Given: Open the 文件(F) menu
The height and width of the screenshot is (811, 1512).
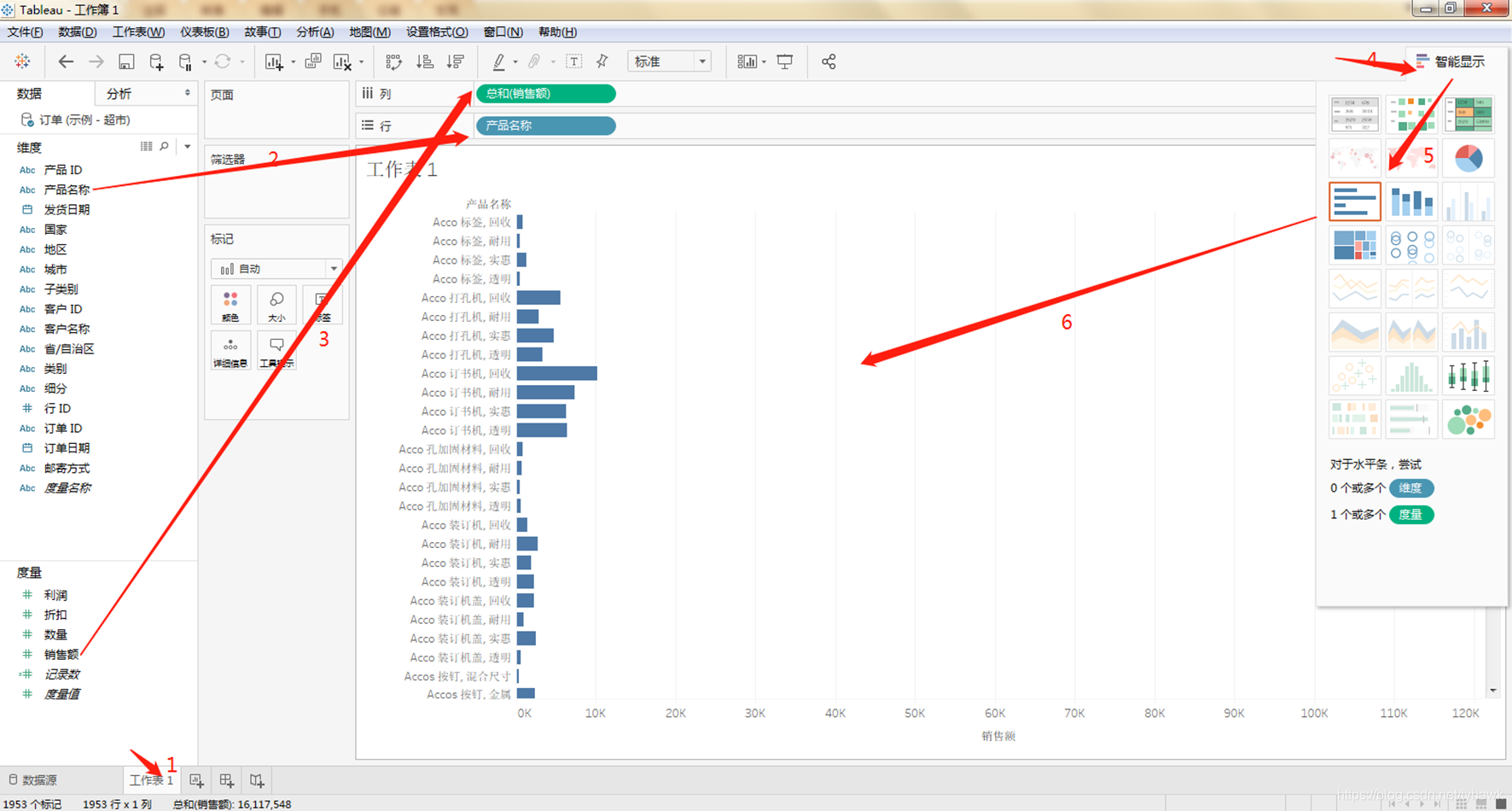Looking at the screenshot, I should pos(25,32).
